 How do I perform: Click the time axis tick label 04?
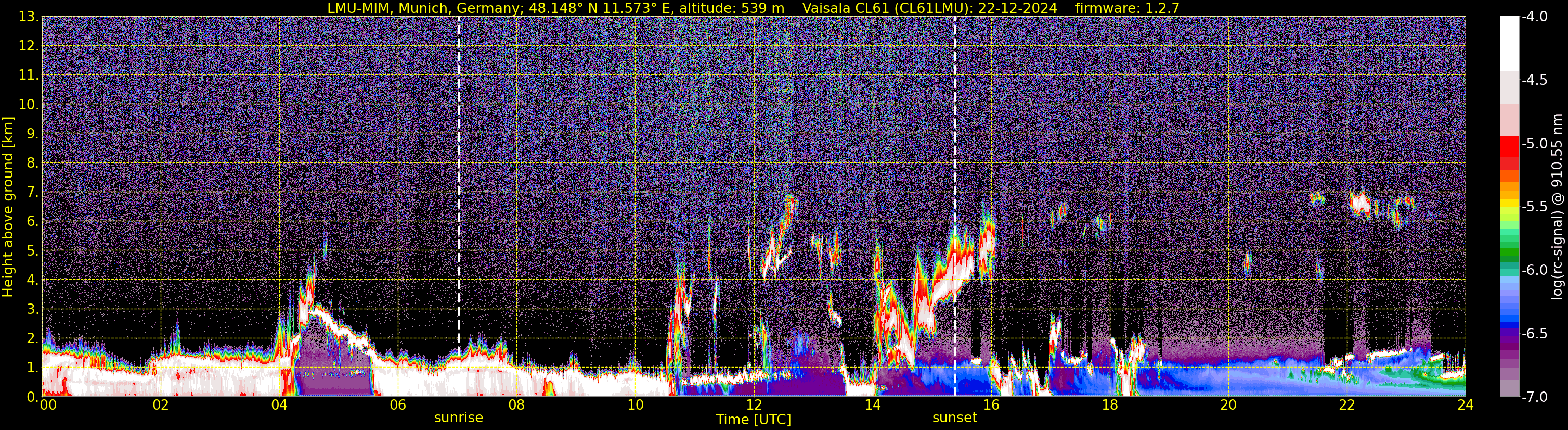pyautogui.click(x=279, y=406)
